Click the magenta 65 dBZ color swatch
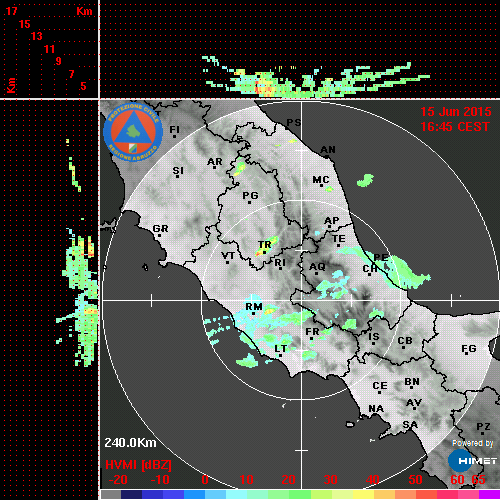Image resolution: width=500 pixels, height=500 pixels. click(489, 495)
